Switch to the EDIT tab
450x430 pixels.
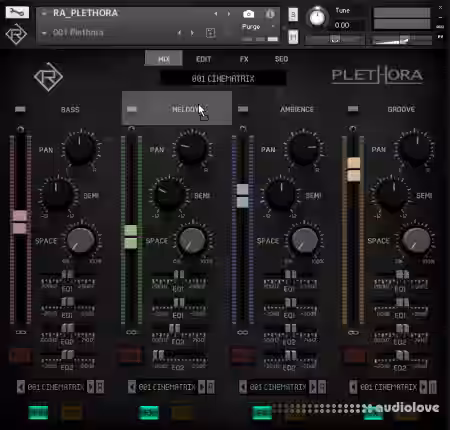[204, 59]
